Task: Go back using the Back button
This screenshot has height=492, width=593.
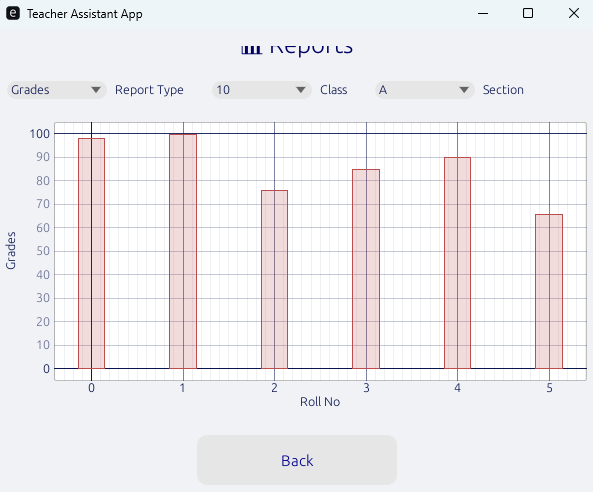Action: point(297,460)
